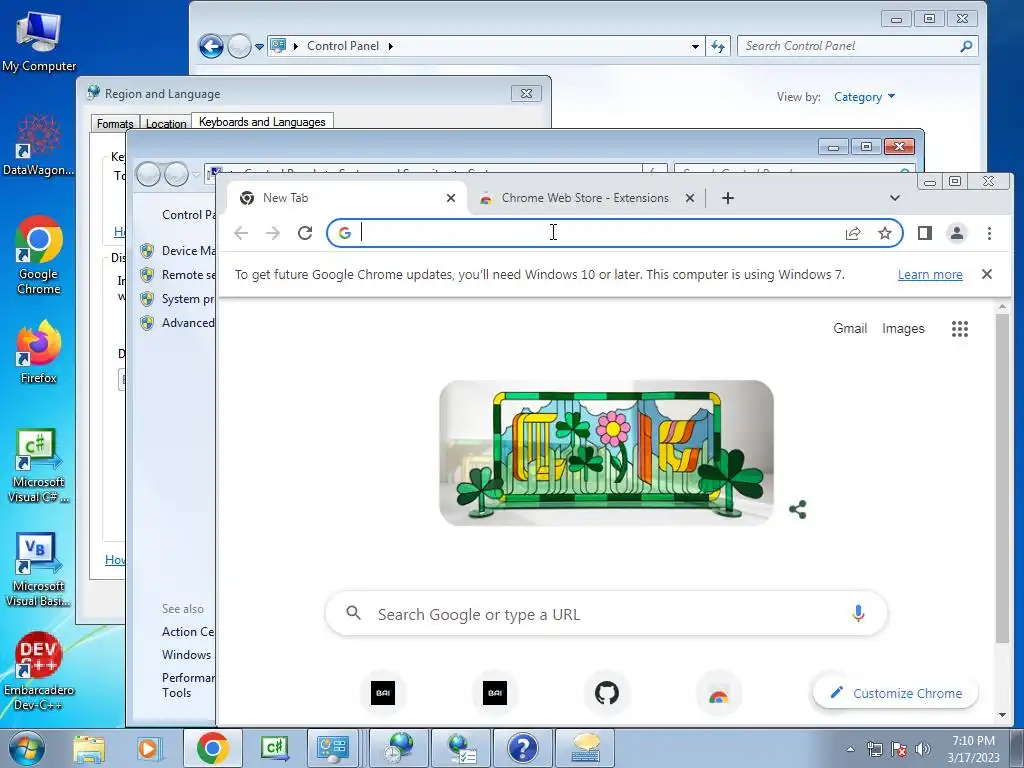Select the on-screen keyboard taskbar icon
This screenshot has height=768, width=1024.
click(x=586, y=748)
